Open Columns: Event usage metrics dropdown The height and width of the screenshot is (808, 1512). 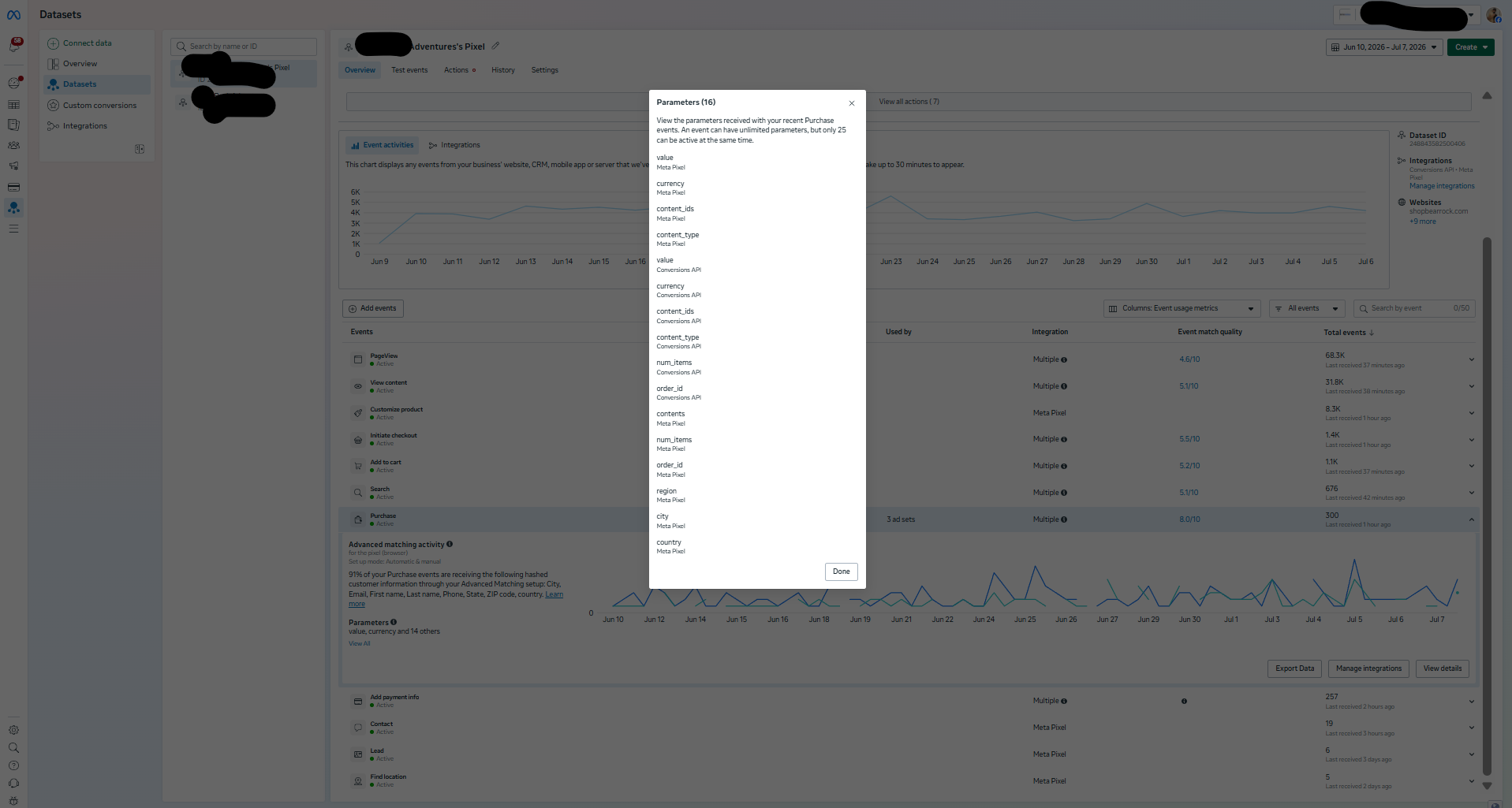coord(1182,308)
